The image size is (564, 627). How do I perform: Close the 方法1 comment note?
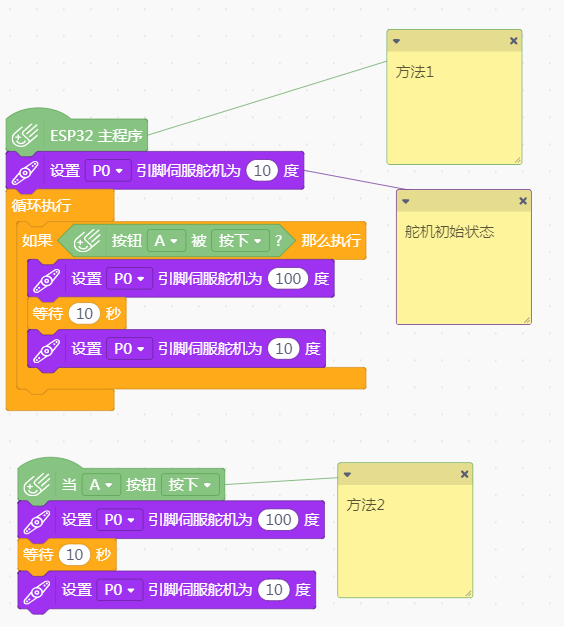point(514,41)
